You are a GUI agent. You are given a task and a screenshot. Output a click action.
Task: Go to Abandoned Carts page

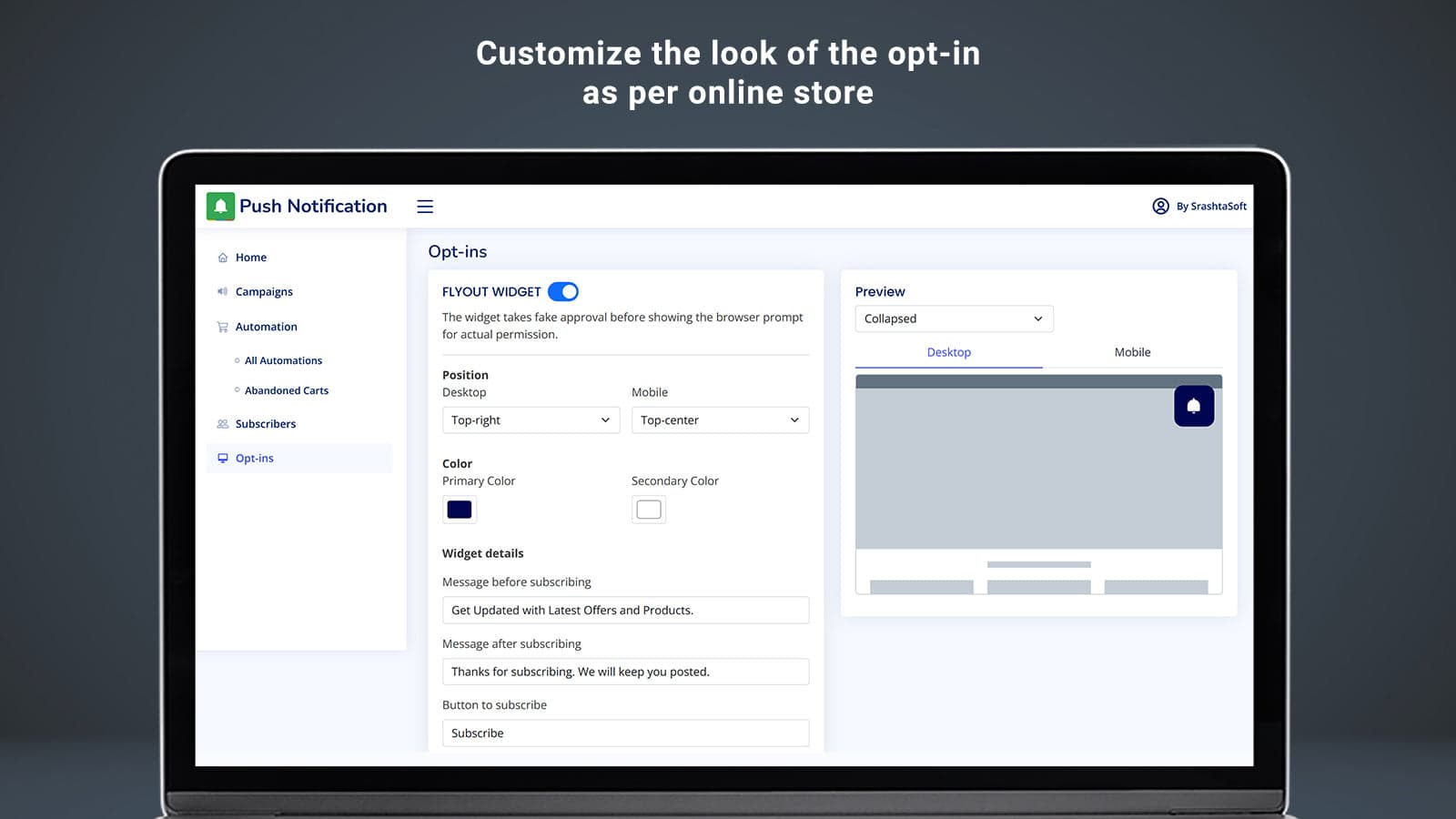286,390
